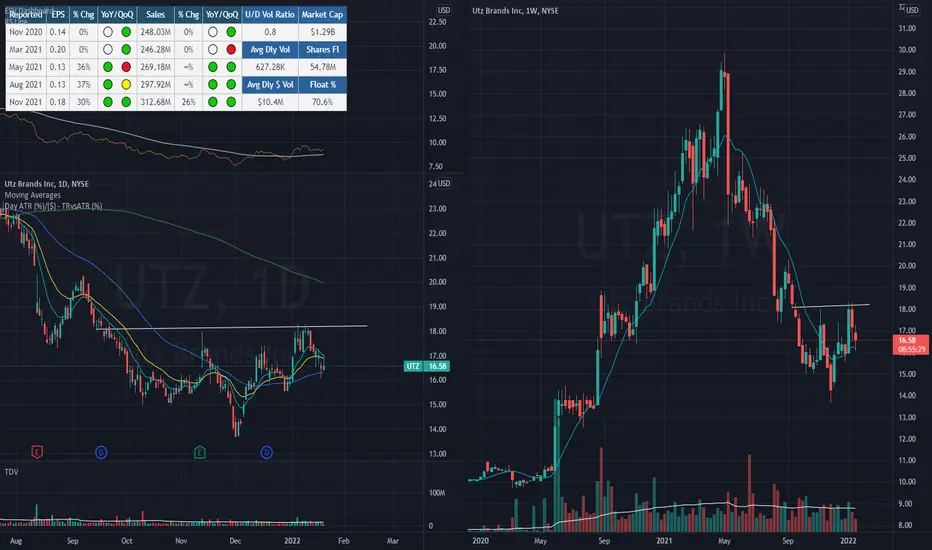The width and height of the screenshot is (932, 550).
Task: Click the '54.78M' shares float value
Action: pos(322,67)
